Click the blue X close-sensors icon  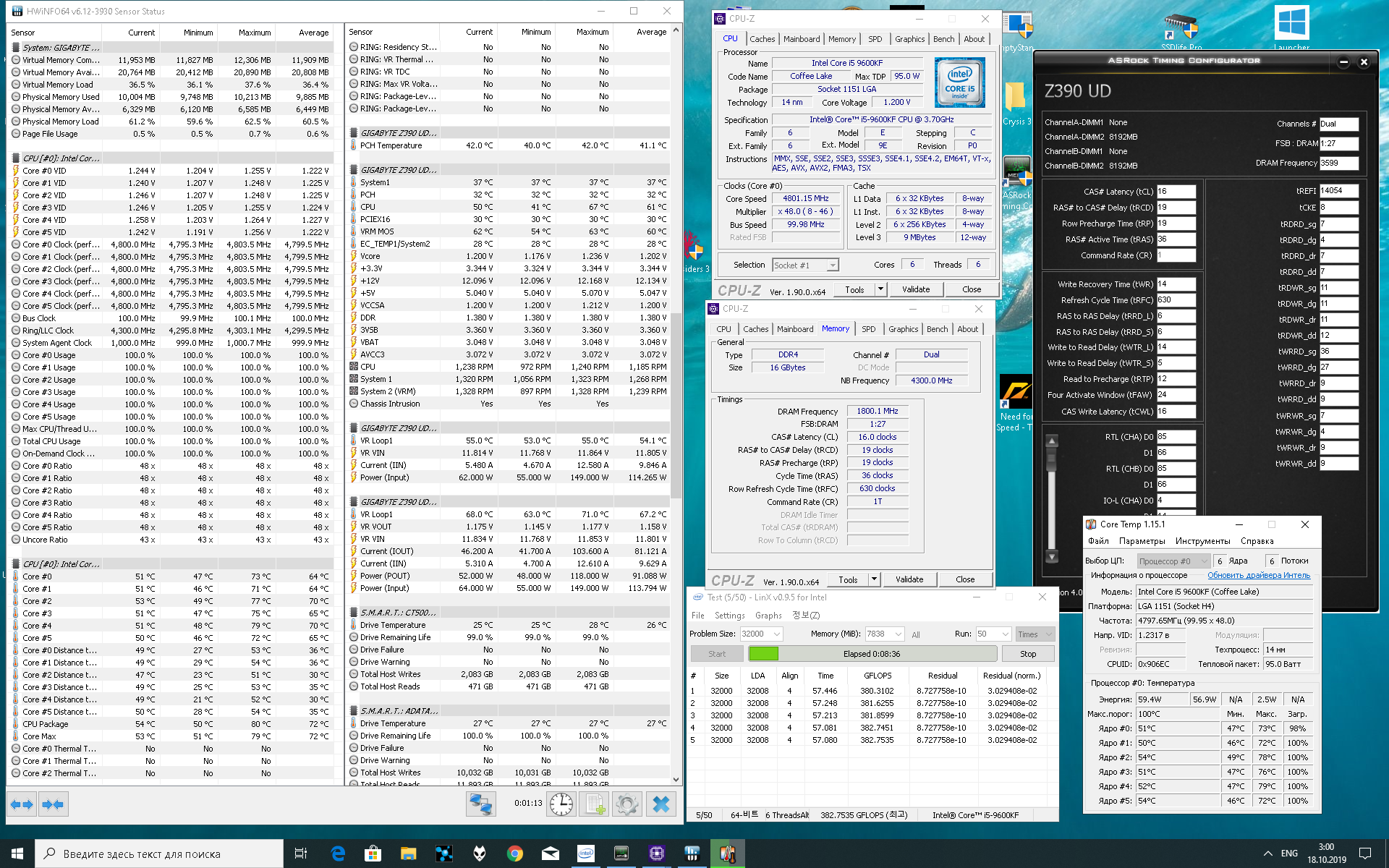click(x=660, y=804)
